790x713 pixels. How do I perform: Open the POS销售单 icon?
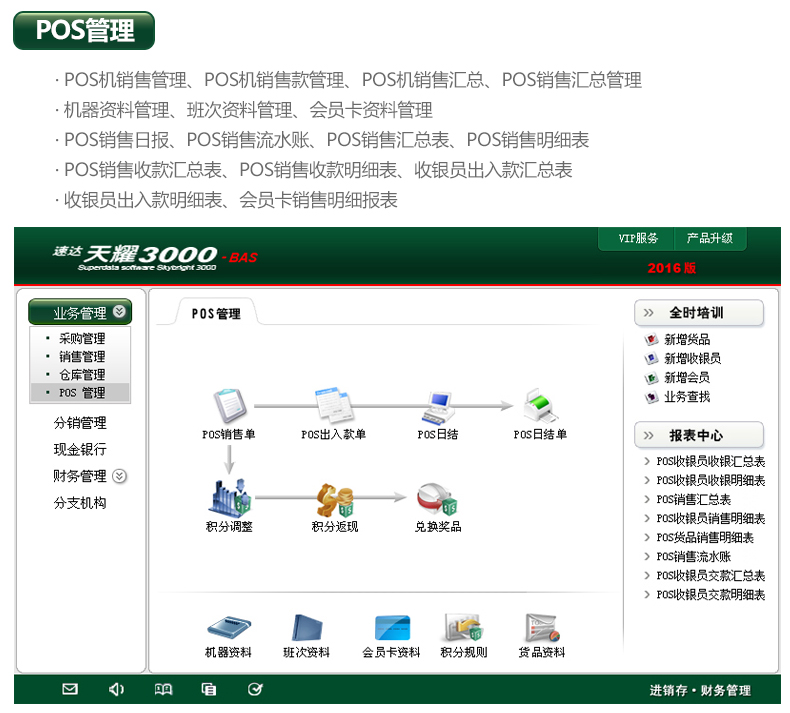pyautogui.click(x=230, y=407)
